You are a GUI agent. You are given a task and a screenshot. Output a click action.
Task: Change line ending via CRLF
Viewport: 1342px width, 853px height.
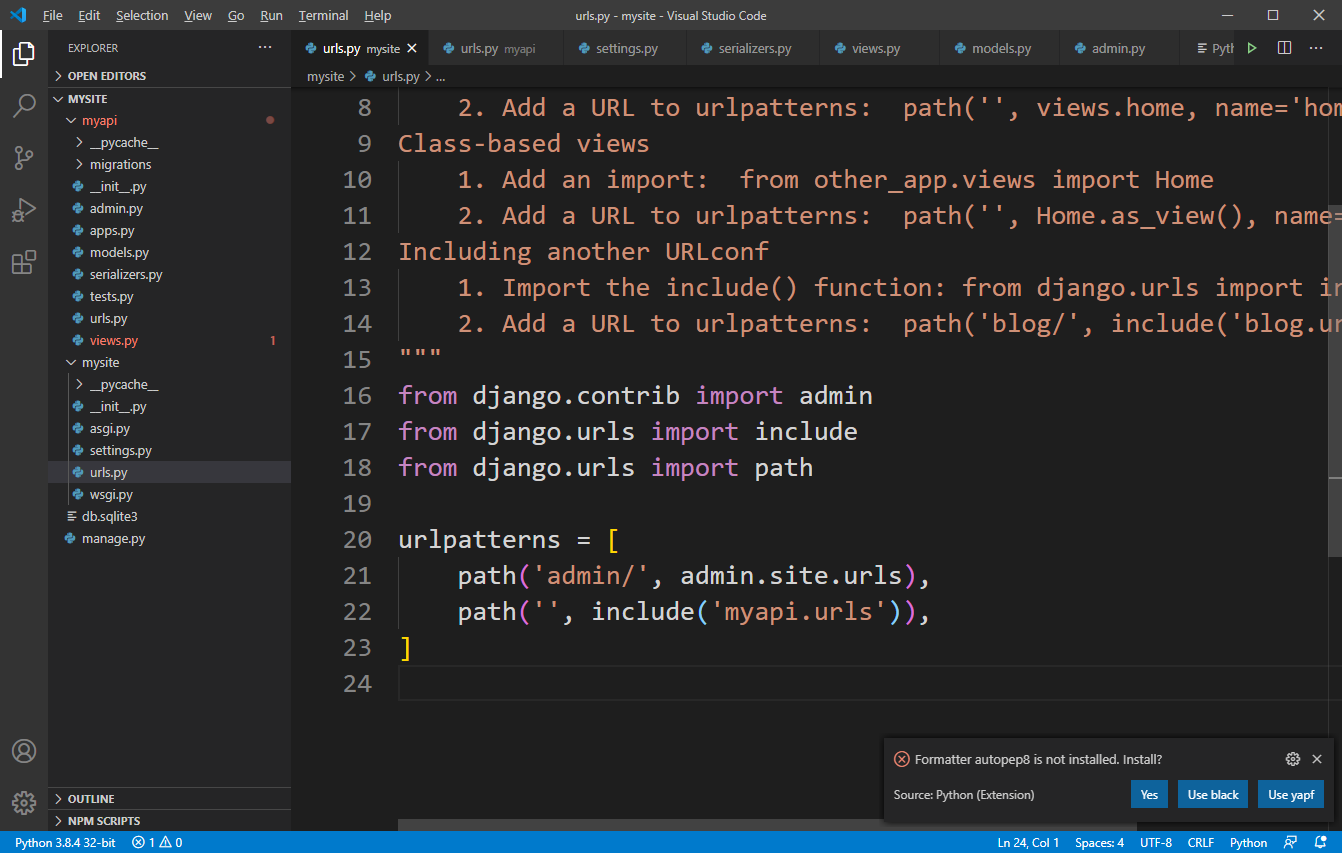pos(1200,842)
